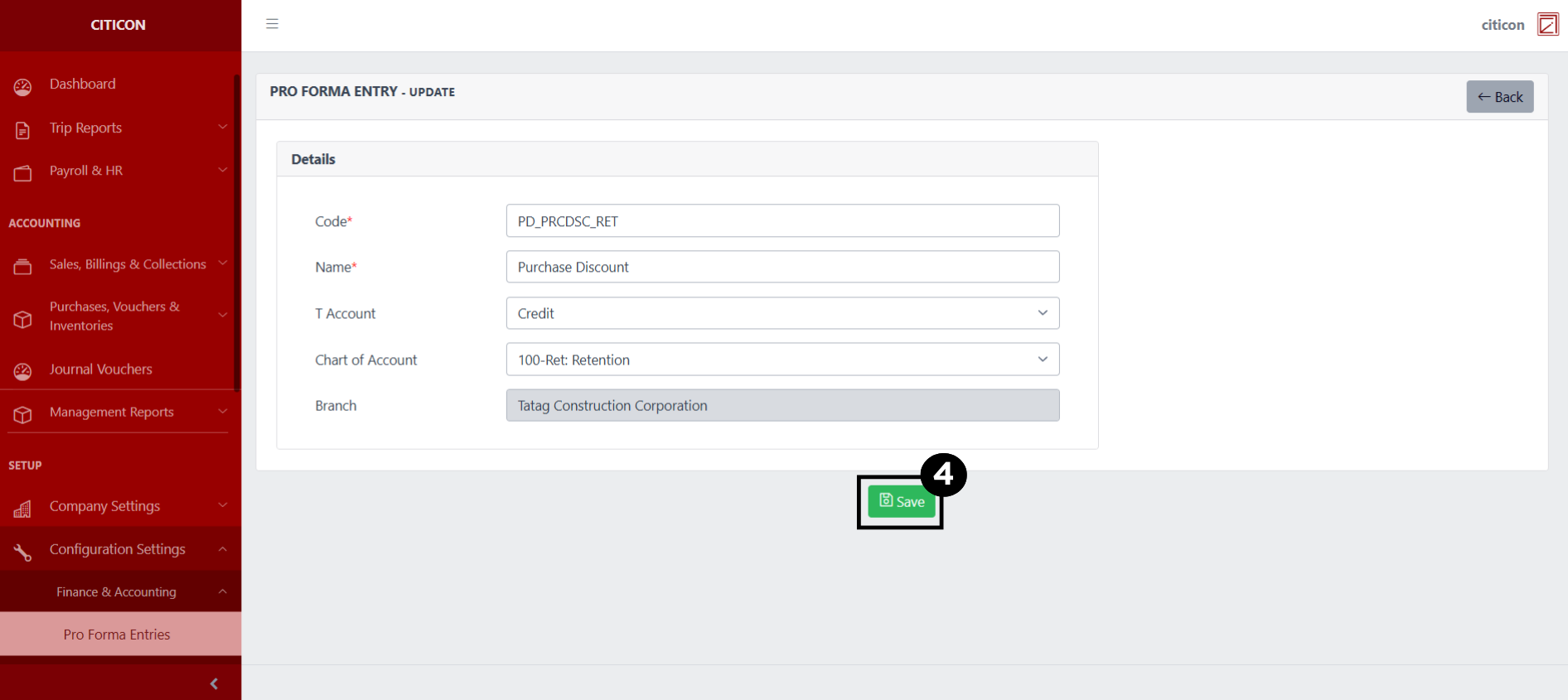
Task: Collapse the sidebar with the bottom arrow
Action: [214, 683]
